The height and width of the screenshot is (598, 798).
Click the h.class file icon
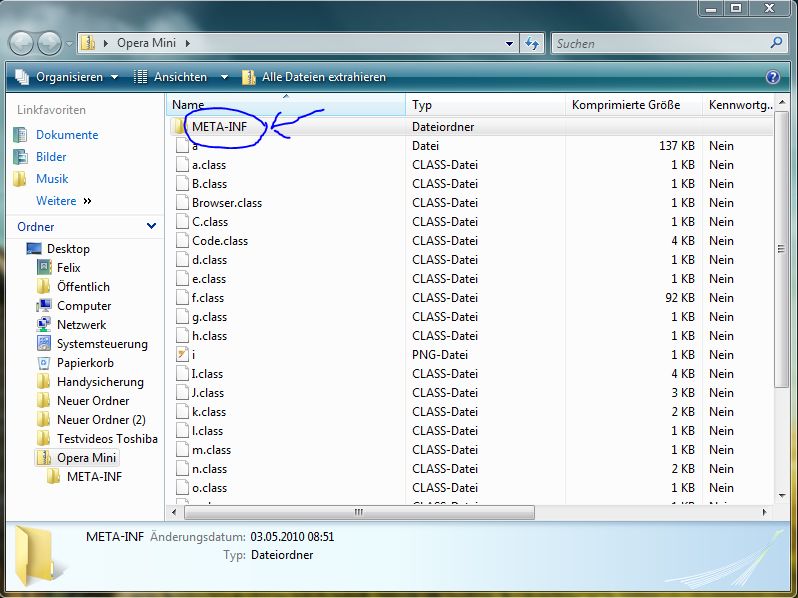pos(182,335)
